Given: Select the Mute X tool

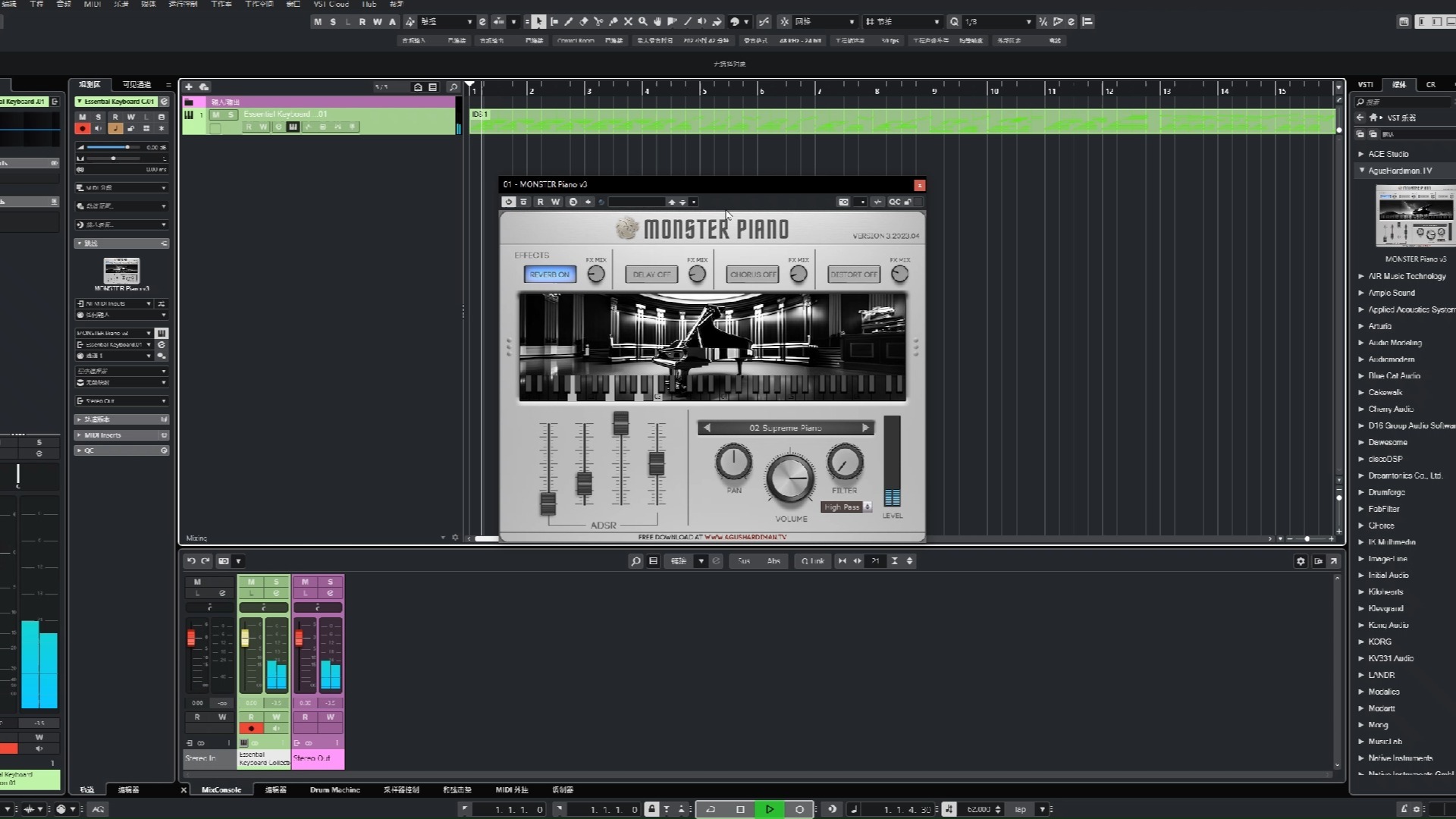Looking at the screenshot, I should 628,22.
